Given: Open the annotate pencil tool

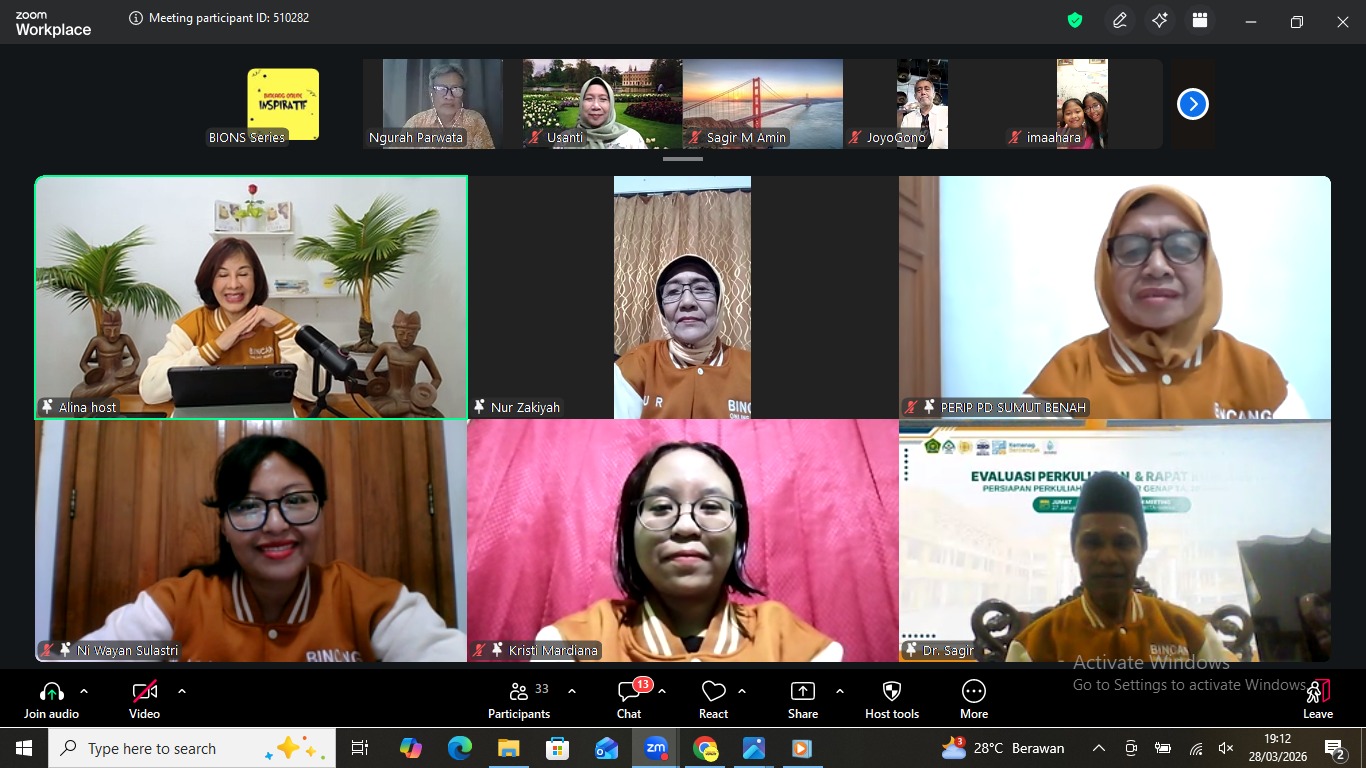Looking at the screenshot, I should 1120,20.
